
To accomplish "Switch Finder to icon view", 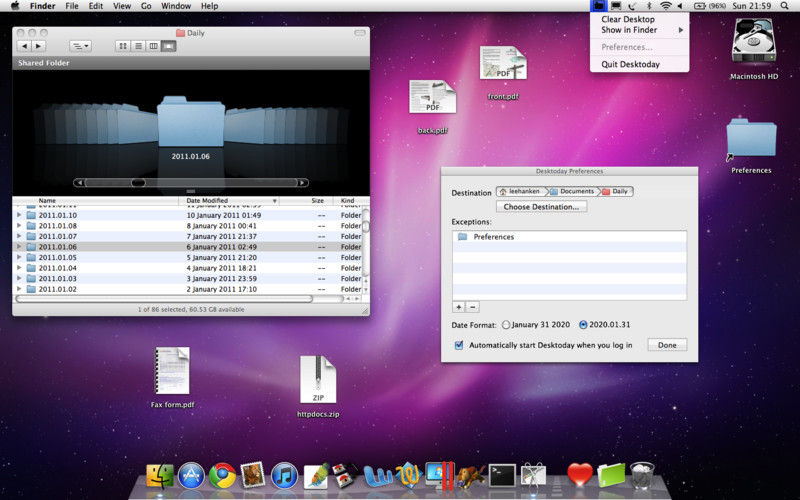I will [122, 46].
